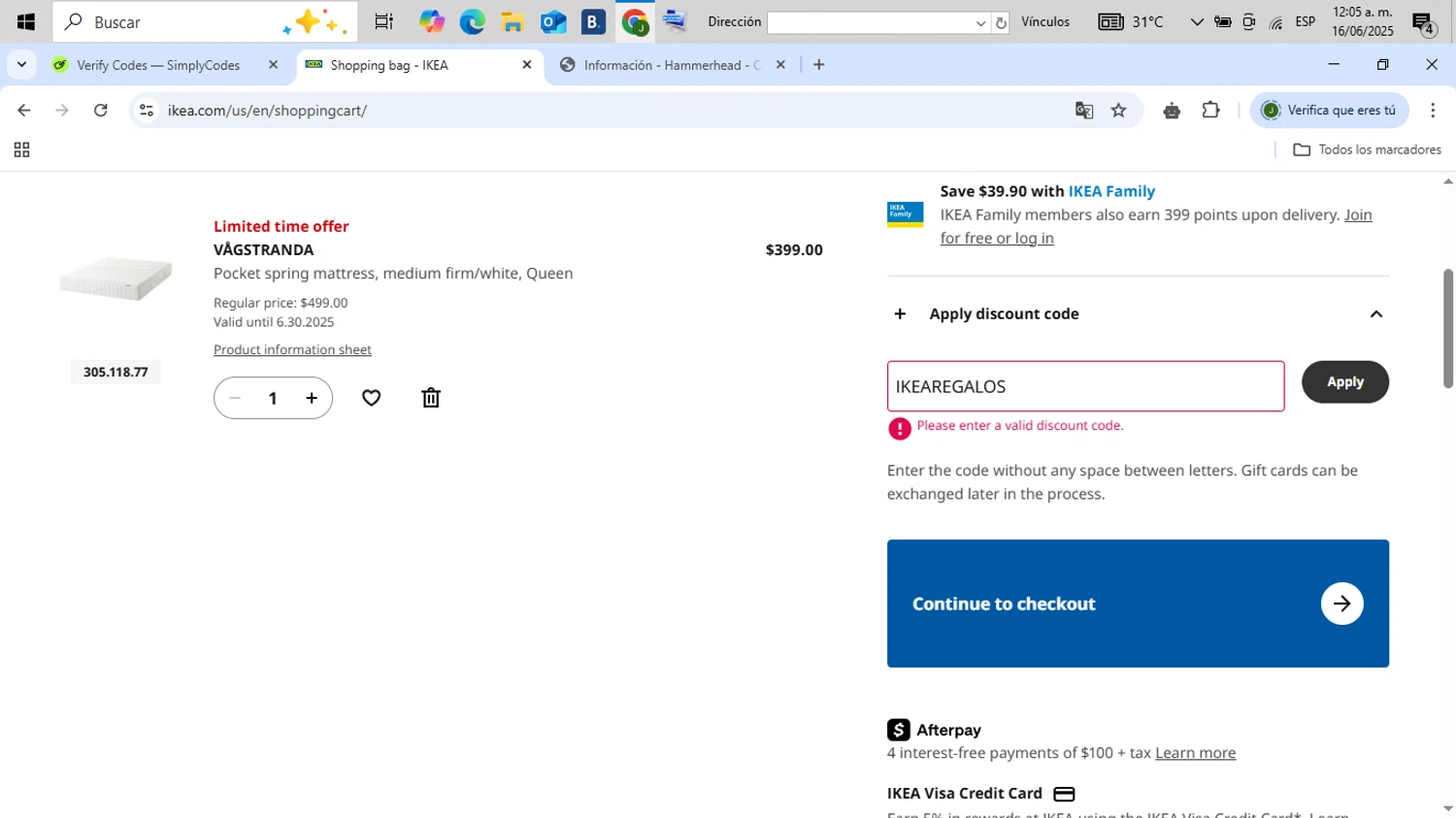Open File Explorer from taskbar
The image size is (1456, 818).
click(x=513, y=21)
